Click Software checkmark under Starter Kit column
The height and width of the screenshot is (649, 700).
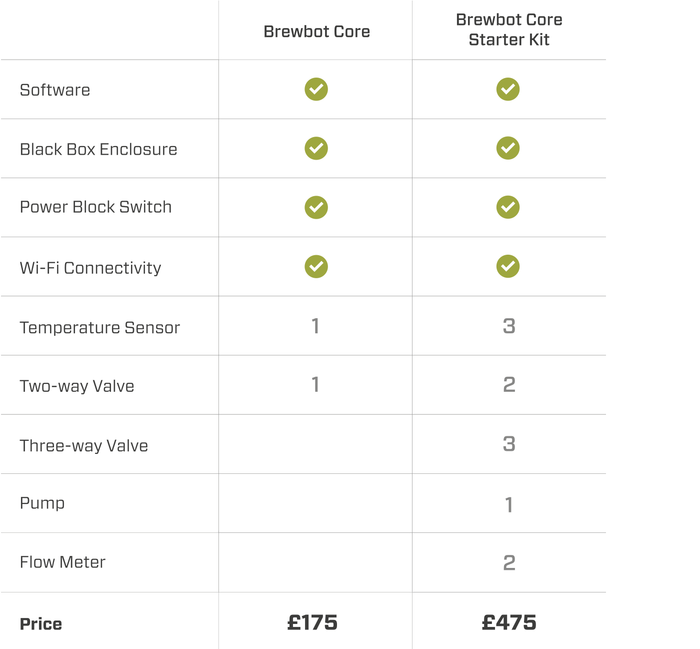click(x=508, y=89)
